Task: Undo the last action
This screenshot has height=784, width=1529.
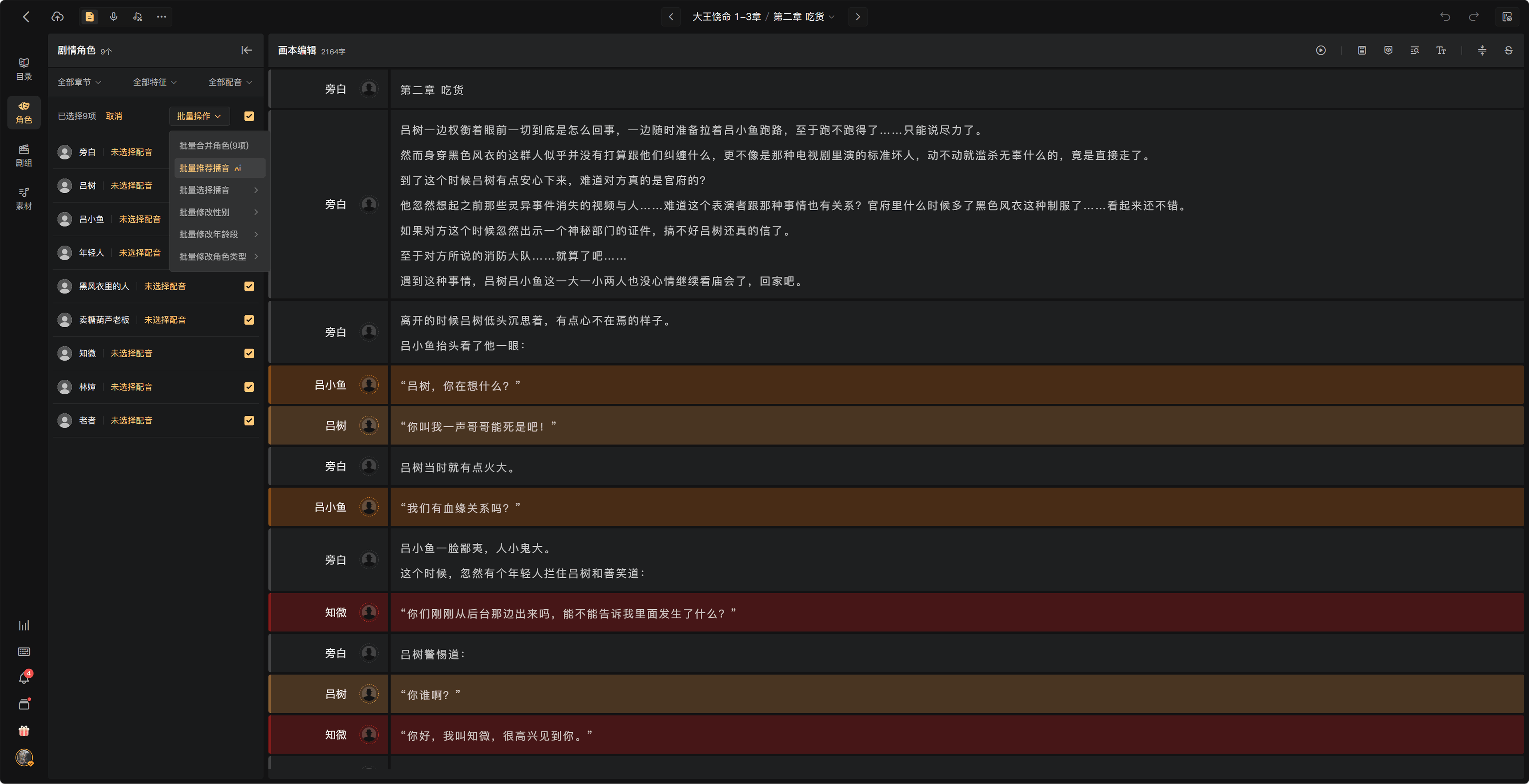Action: (x=1445, y=17)
